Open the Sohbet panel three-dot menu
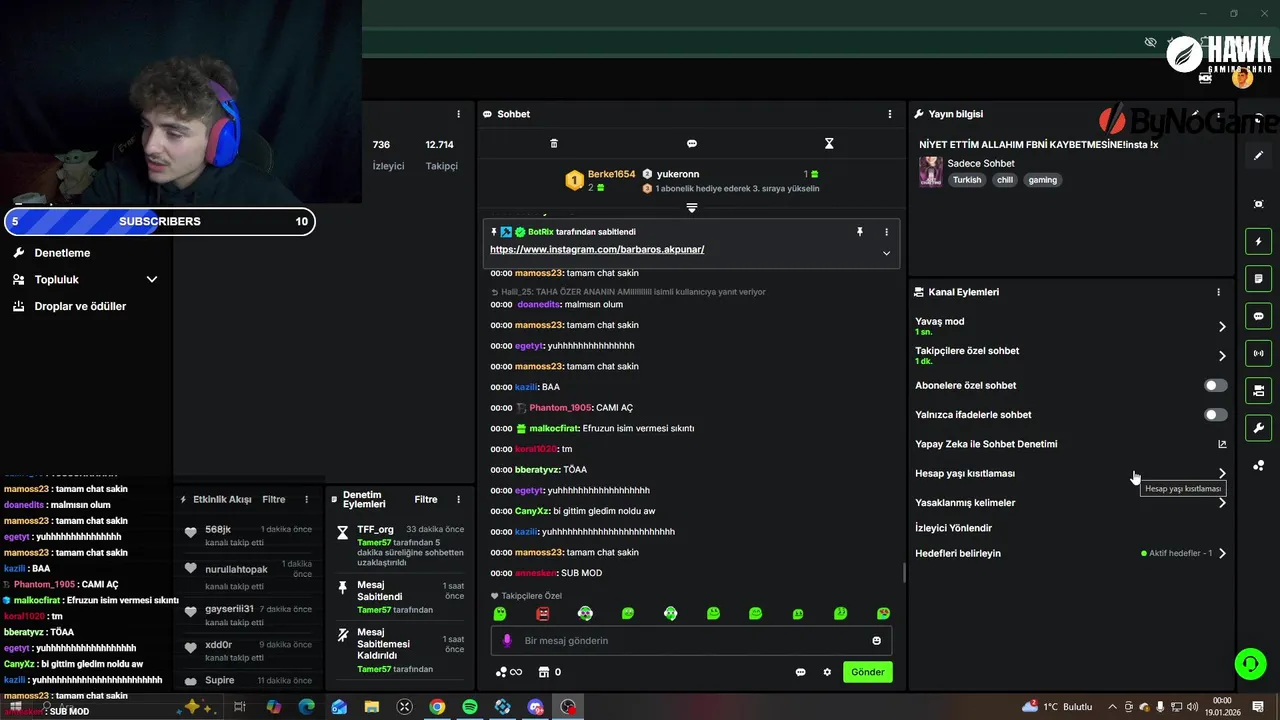This screenshot has height=720, width=1280. click(890, 114)
